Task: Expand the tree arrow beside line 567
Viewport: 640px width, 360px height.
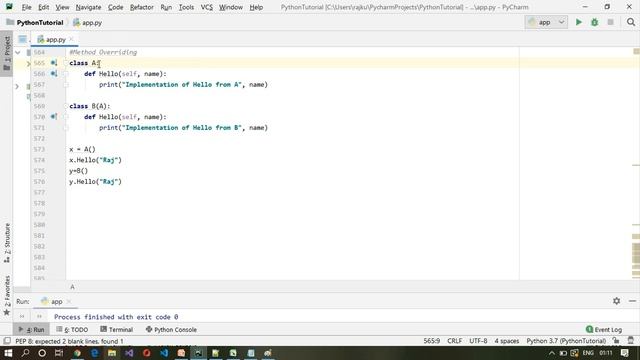Action: coord(17,86)
